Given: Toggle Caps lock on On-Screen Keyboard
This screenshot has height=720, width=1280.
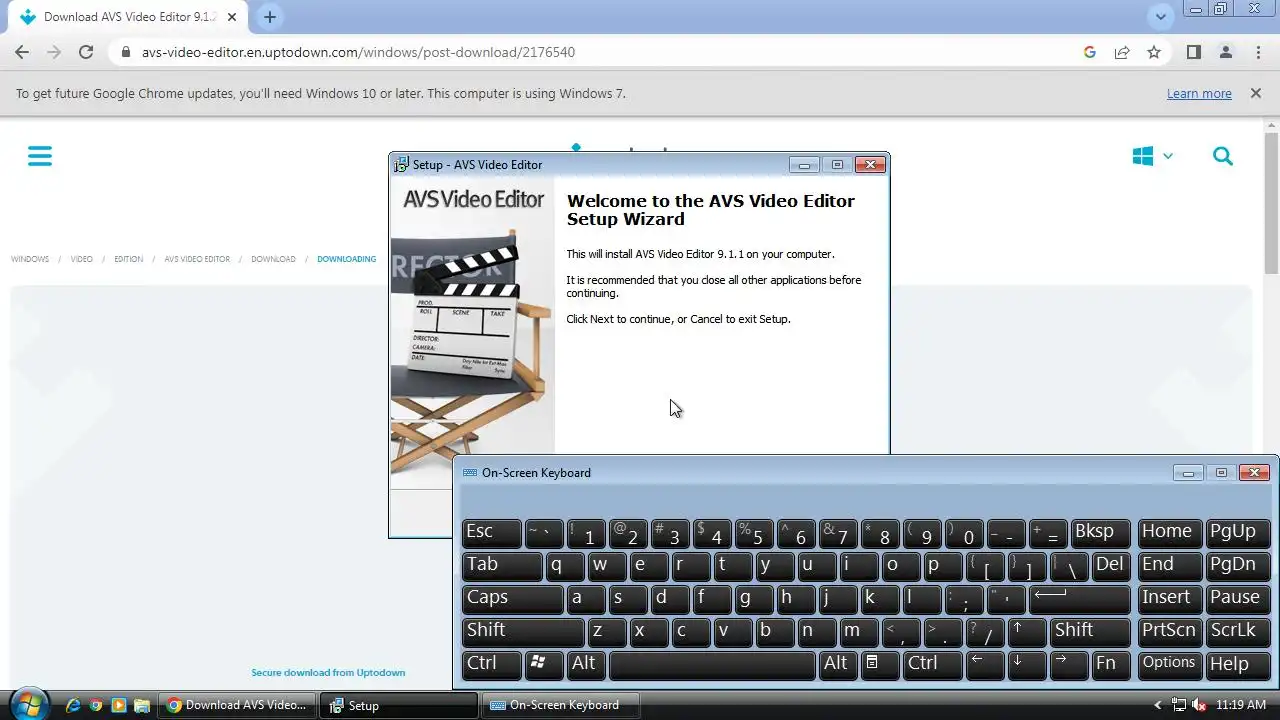Looking at the screenshot, I should tap(512, 599).
